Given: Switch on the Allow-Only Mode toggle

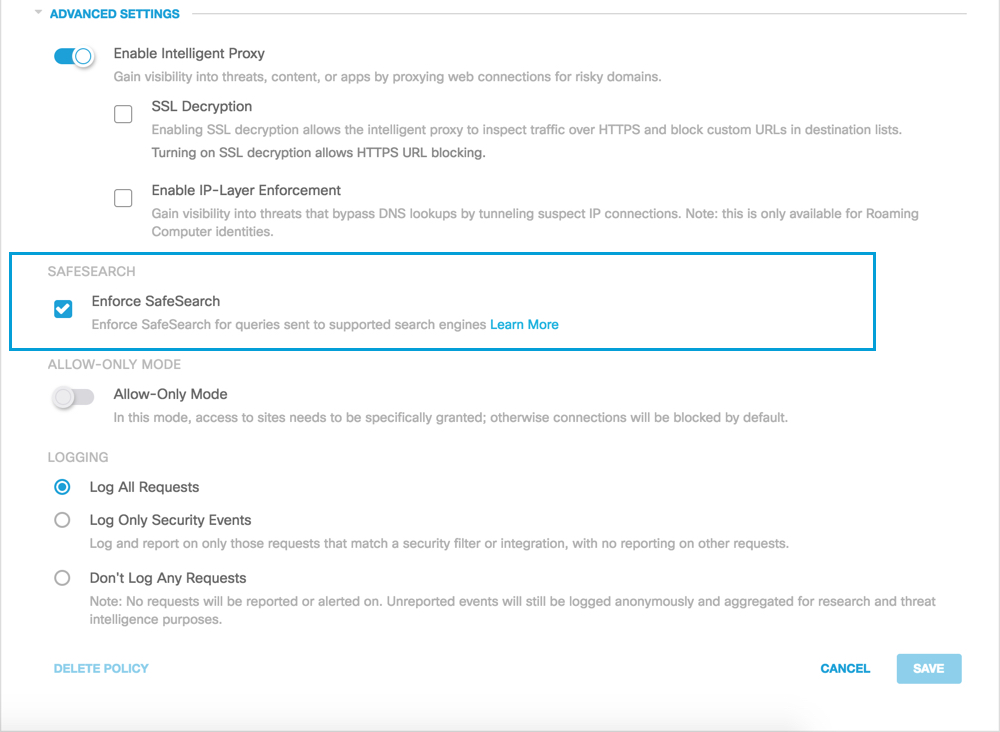Looking at the screenshot, I should click(x=73, y=397).
